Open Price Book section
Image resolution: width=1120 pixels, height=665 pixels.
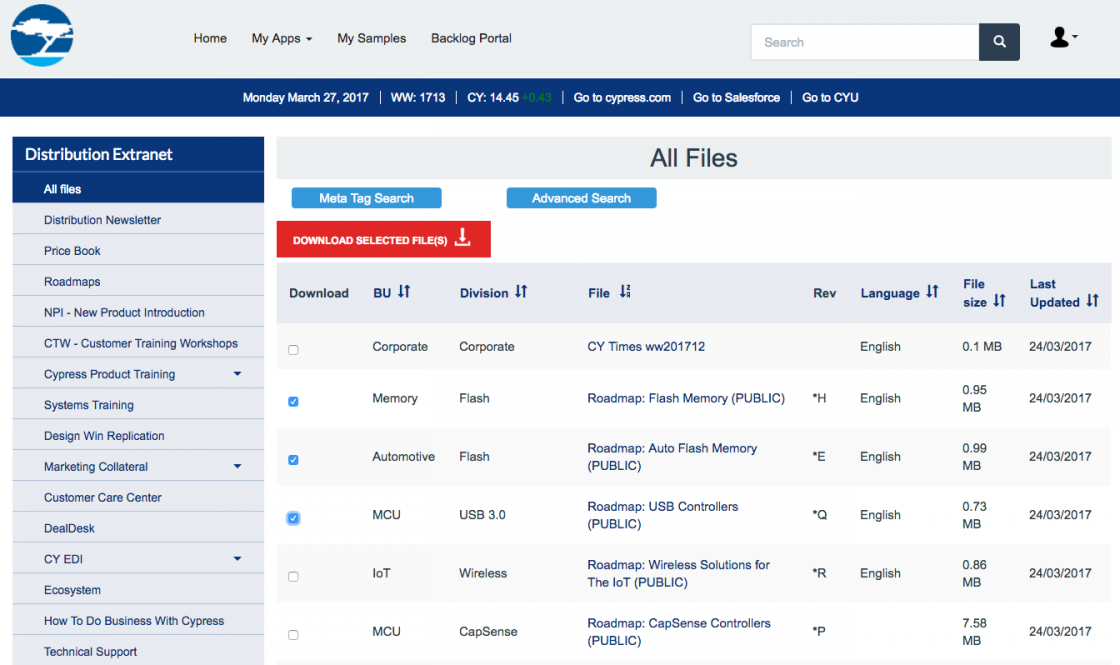click(x=138, y=251)
